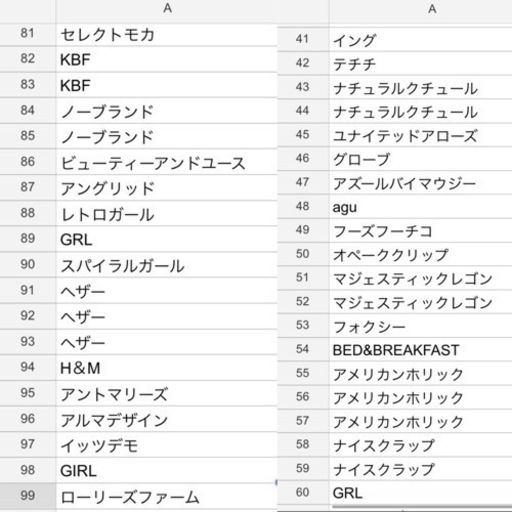Screen dimensions: 512x512
Task: Click row header 60
Action: (x=303, y=493)
